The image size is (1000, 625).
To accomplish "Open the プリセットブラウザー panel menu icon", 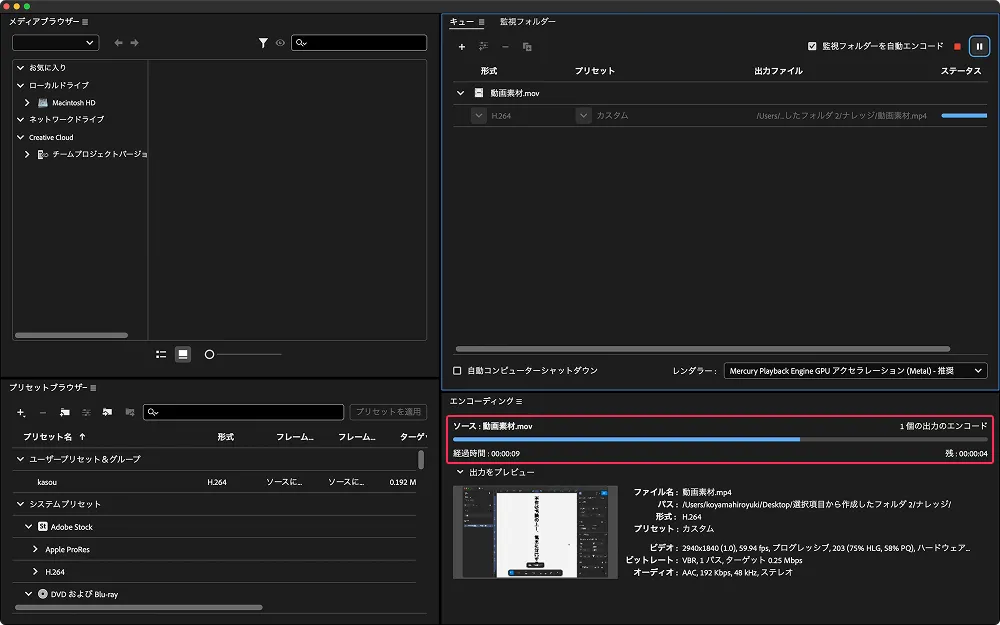I will pos(93,388).
